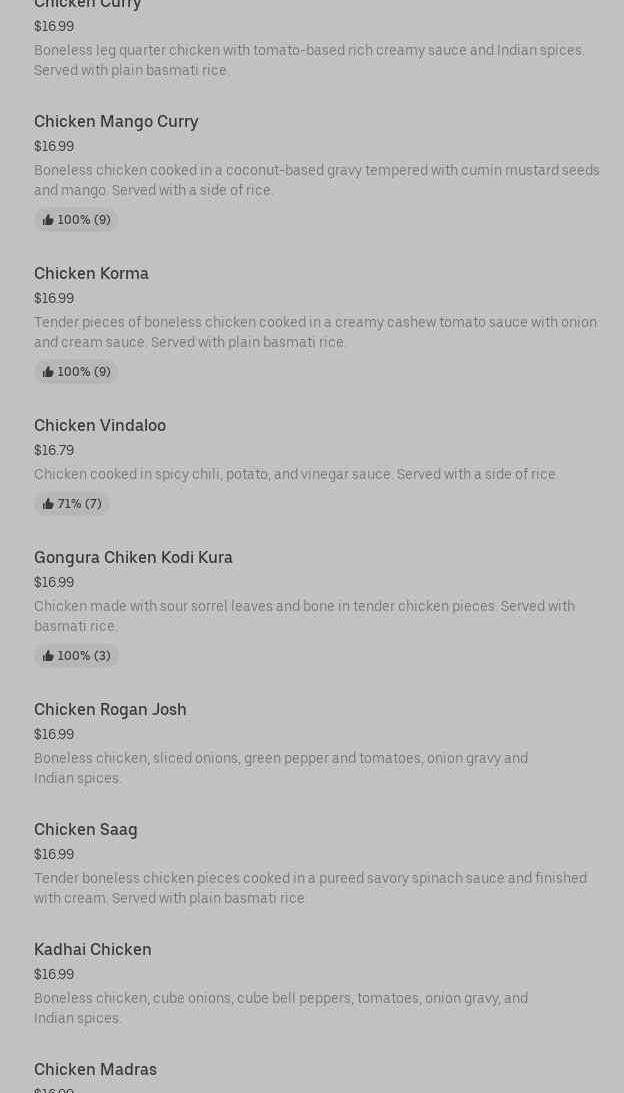This screenshot has height=1093, width=624.
Task: Open the Chicken Madras item
Action: 95,1070
